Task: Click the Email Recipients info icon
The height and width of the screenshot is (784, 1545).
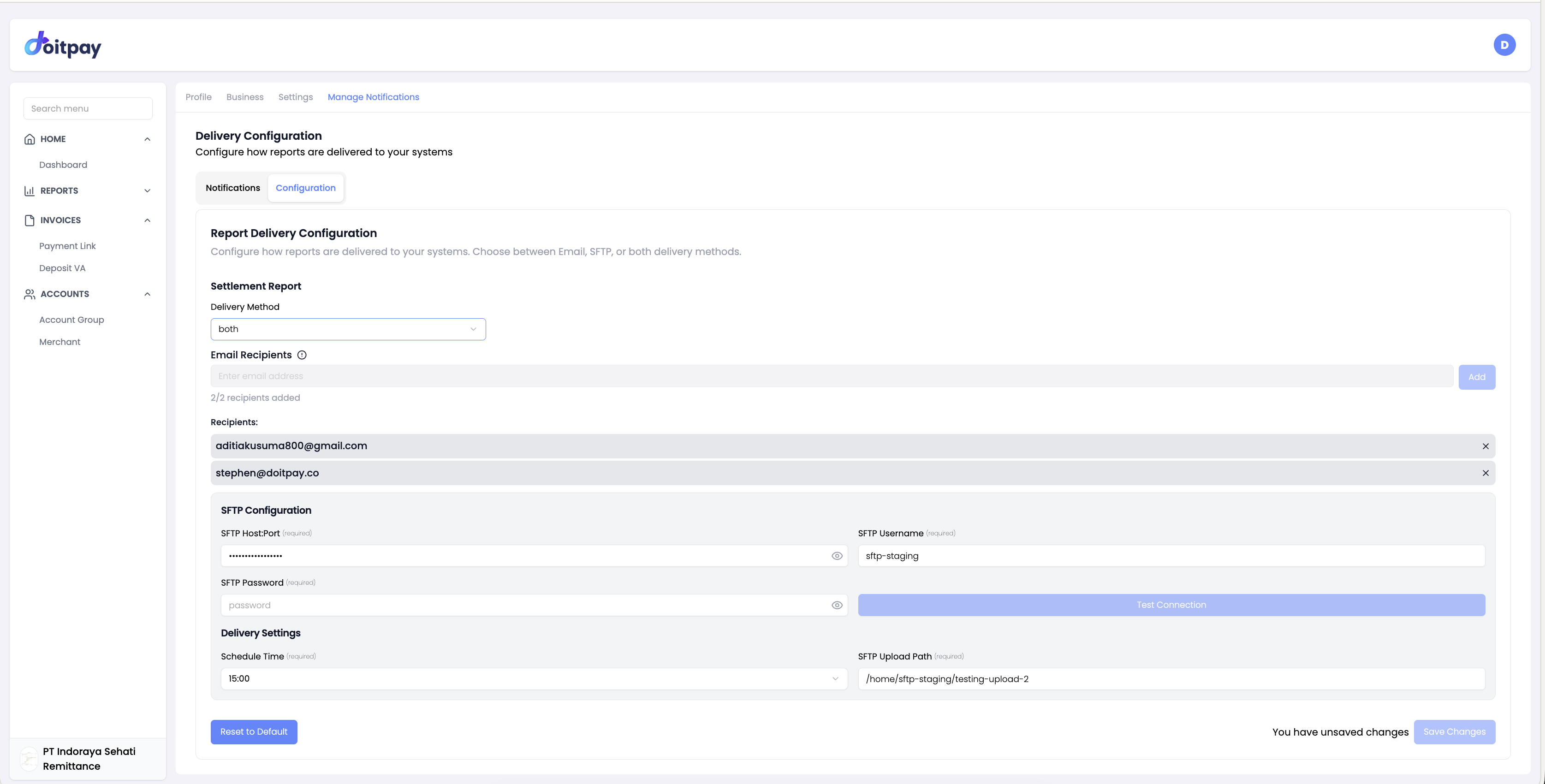Action: coord(302,355)
